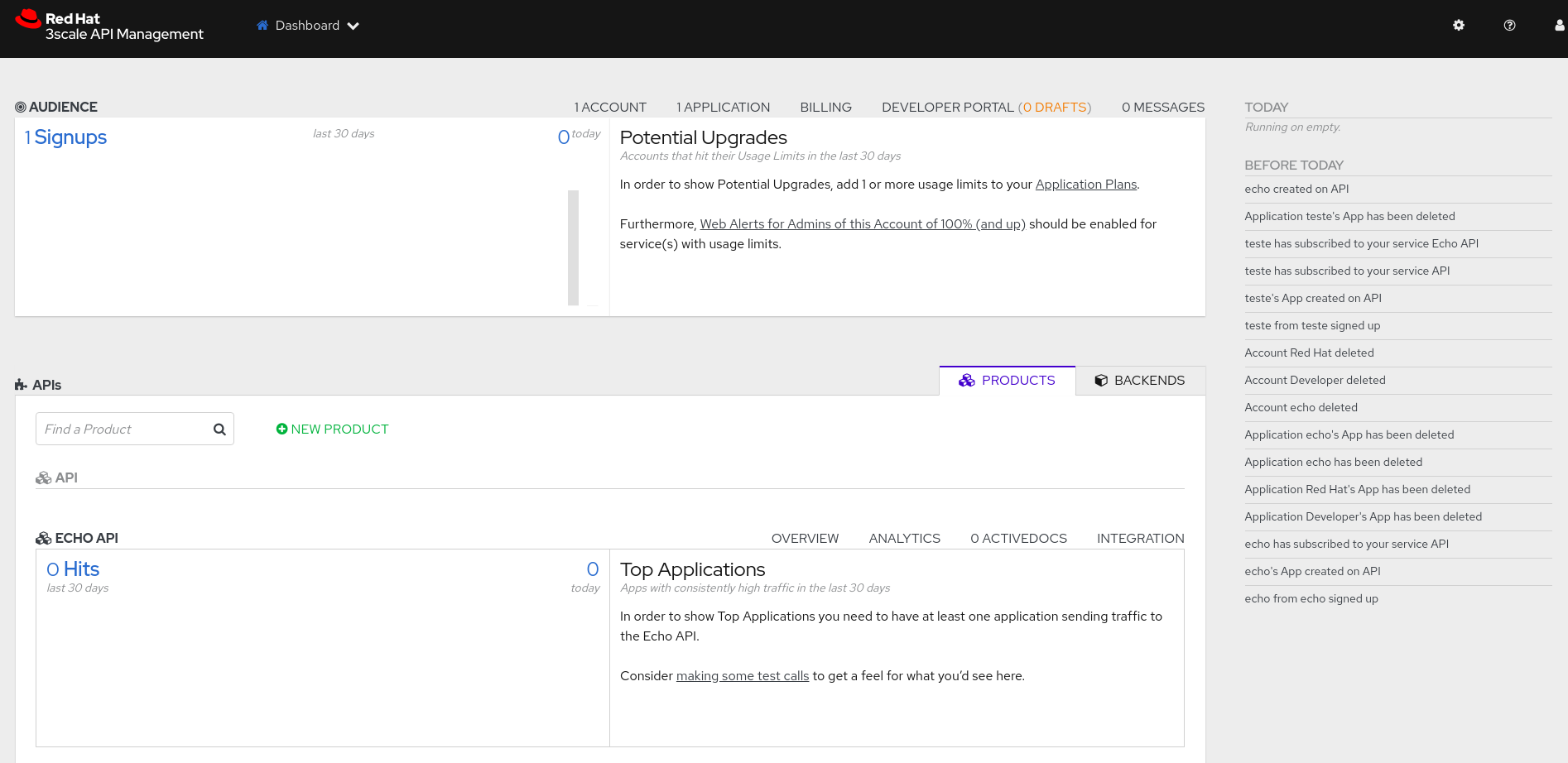Open the ECHO API product heading
This screenshot has height=763, width=1568.
77,539
